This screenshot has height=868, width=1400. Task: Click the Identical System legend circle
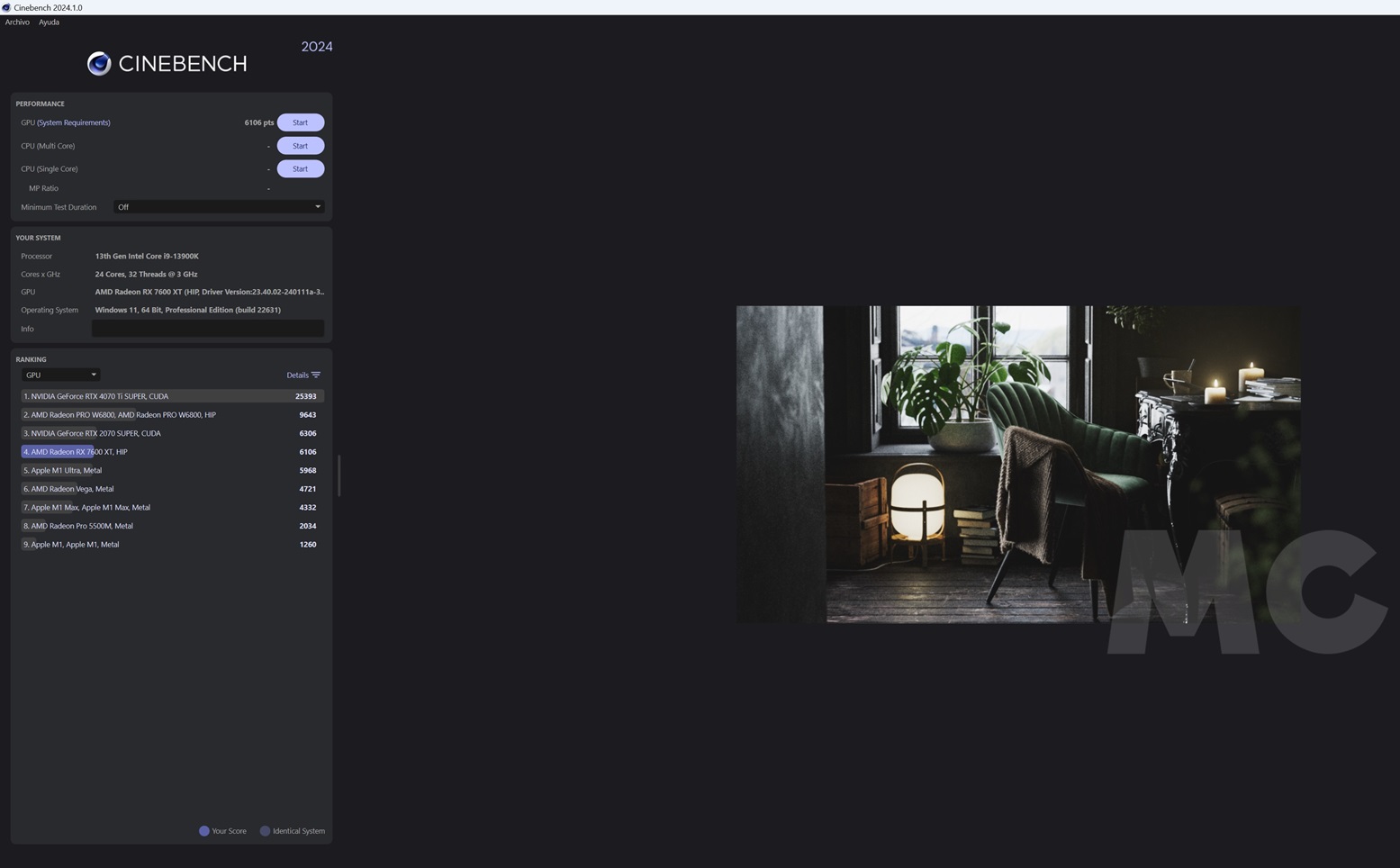265,831
